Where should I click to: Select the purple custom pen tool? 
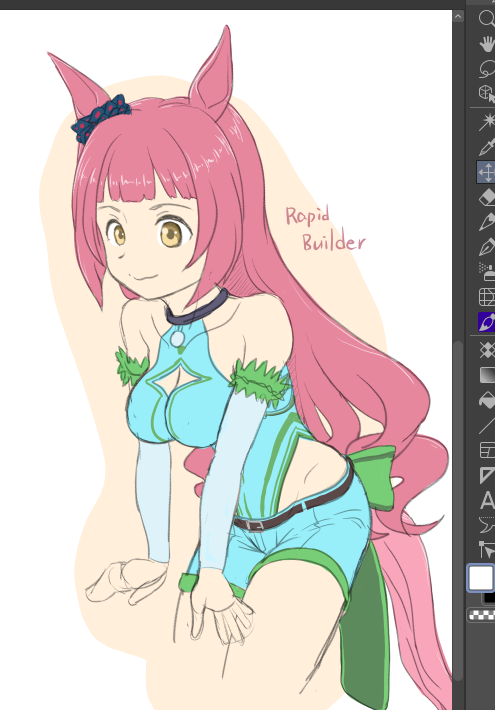pos(486,322)
